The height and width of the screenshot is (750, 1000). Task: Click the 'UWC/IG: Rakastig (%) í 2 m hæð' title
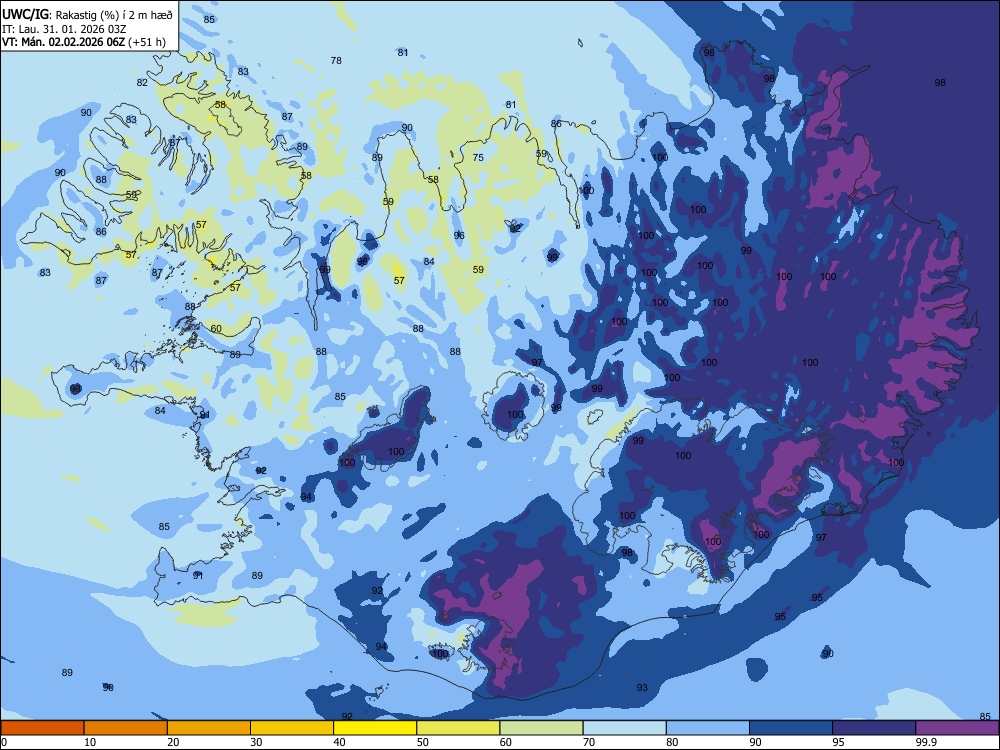pos(87,15)
